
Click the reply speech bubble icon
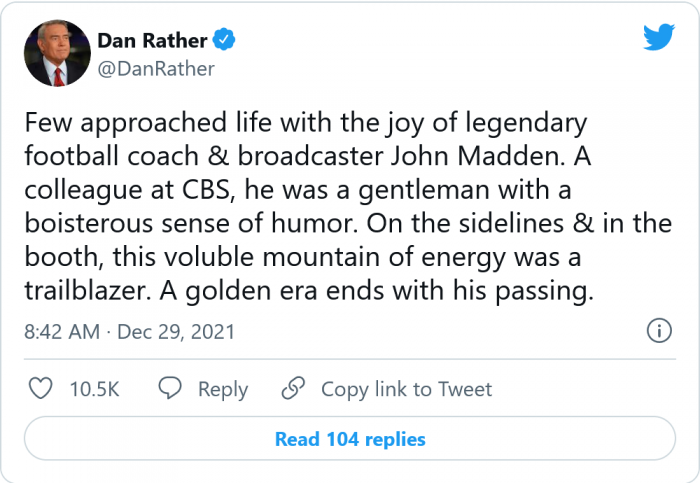(x=171, y=389)
